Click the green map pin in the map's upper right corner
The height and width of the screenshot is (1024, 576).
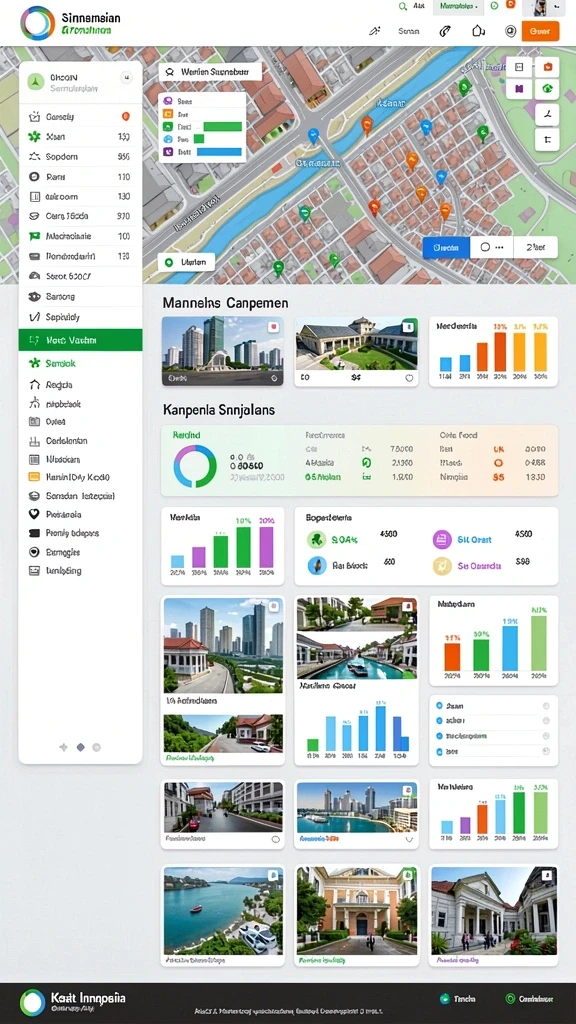(464, 86)
